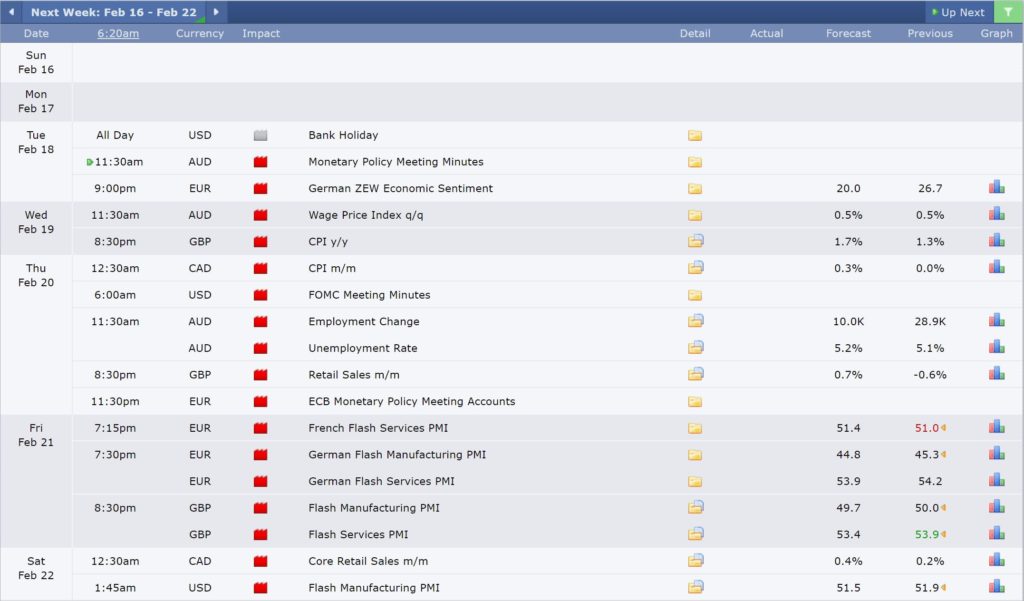Show graph for Wage Price Index q/q

click(x=997, y=214)
